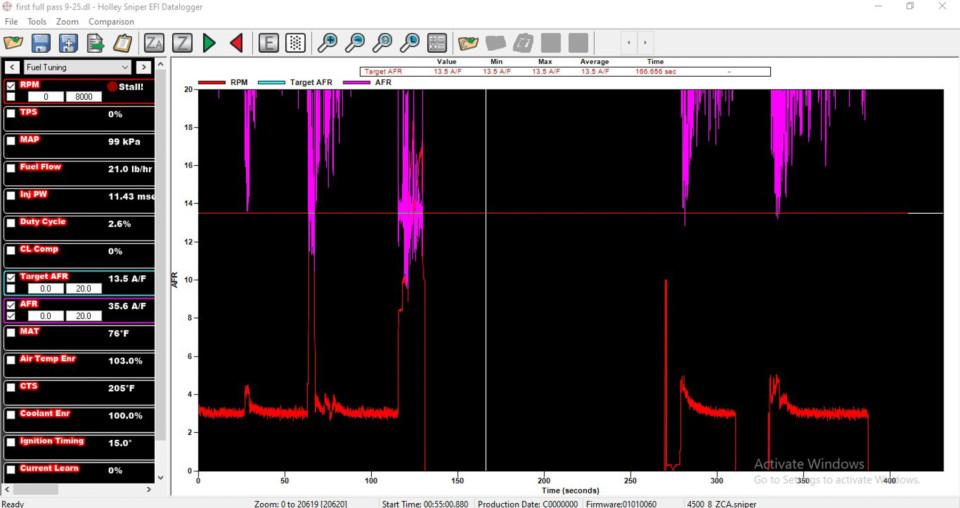Click the Air Temp Enr label
Viewport: 960px width, 508px height.
(47, 359)
